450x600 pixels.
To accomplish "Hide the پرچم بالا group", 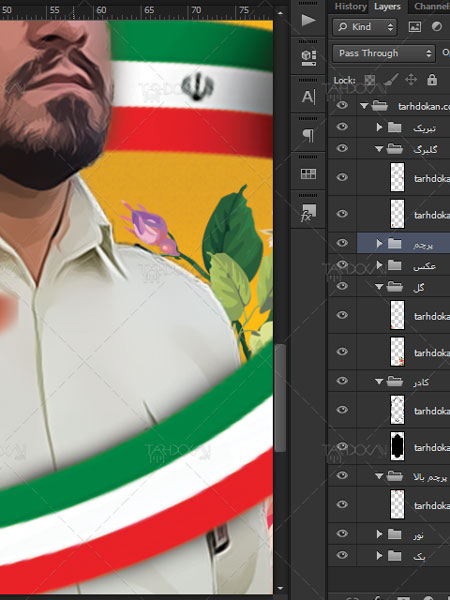I will point(342,475).
